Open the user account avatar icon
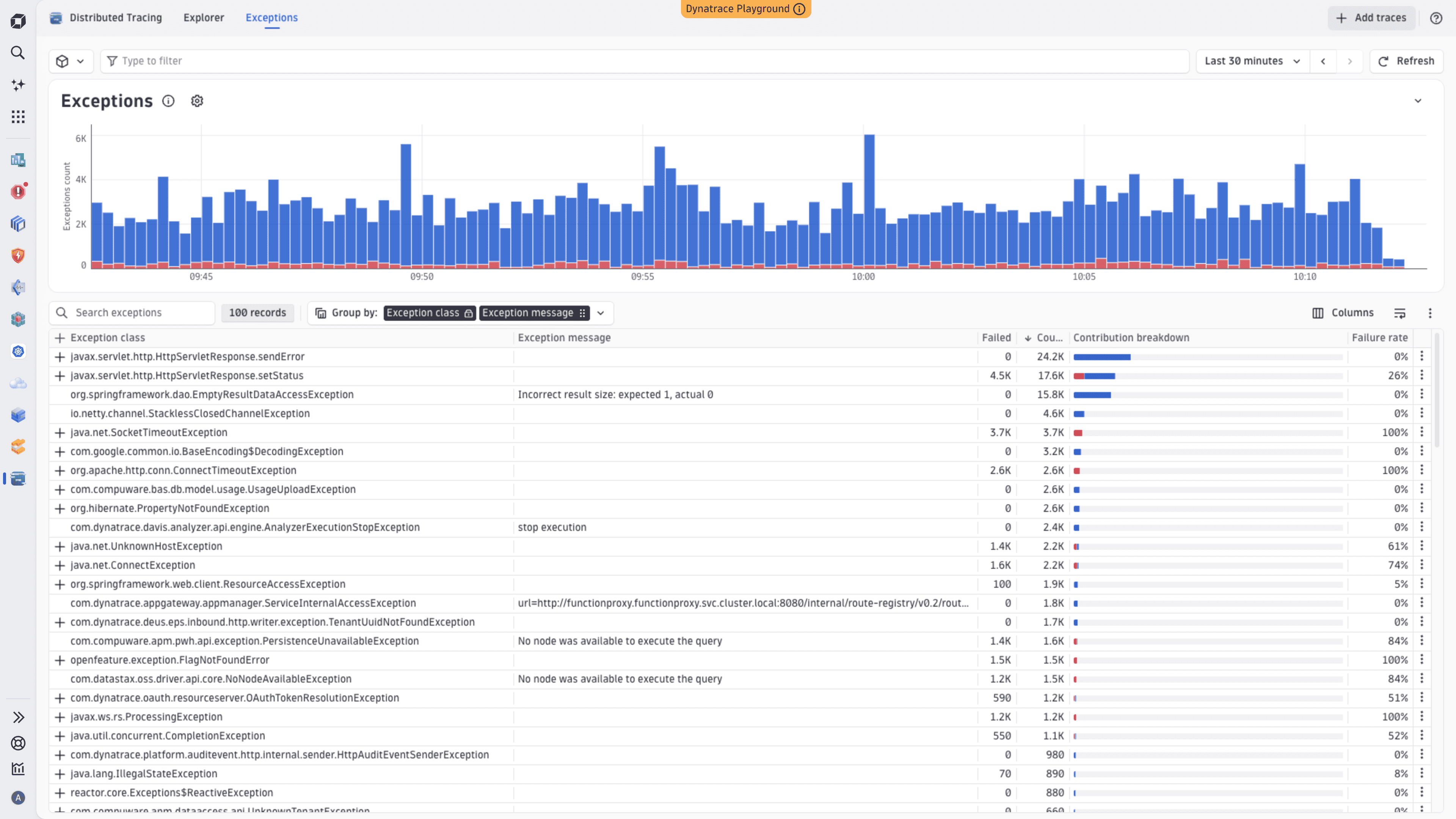 tap(18, 798)
